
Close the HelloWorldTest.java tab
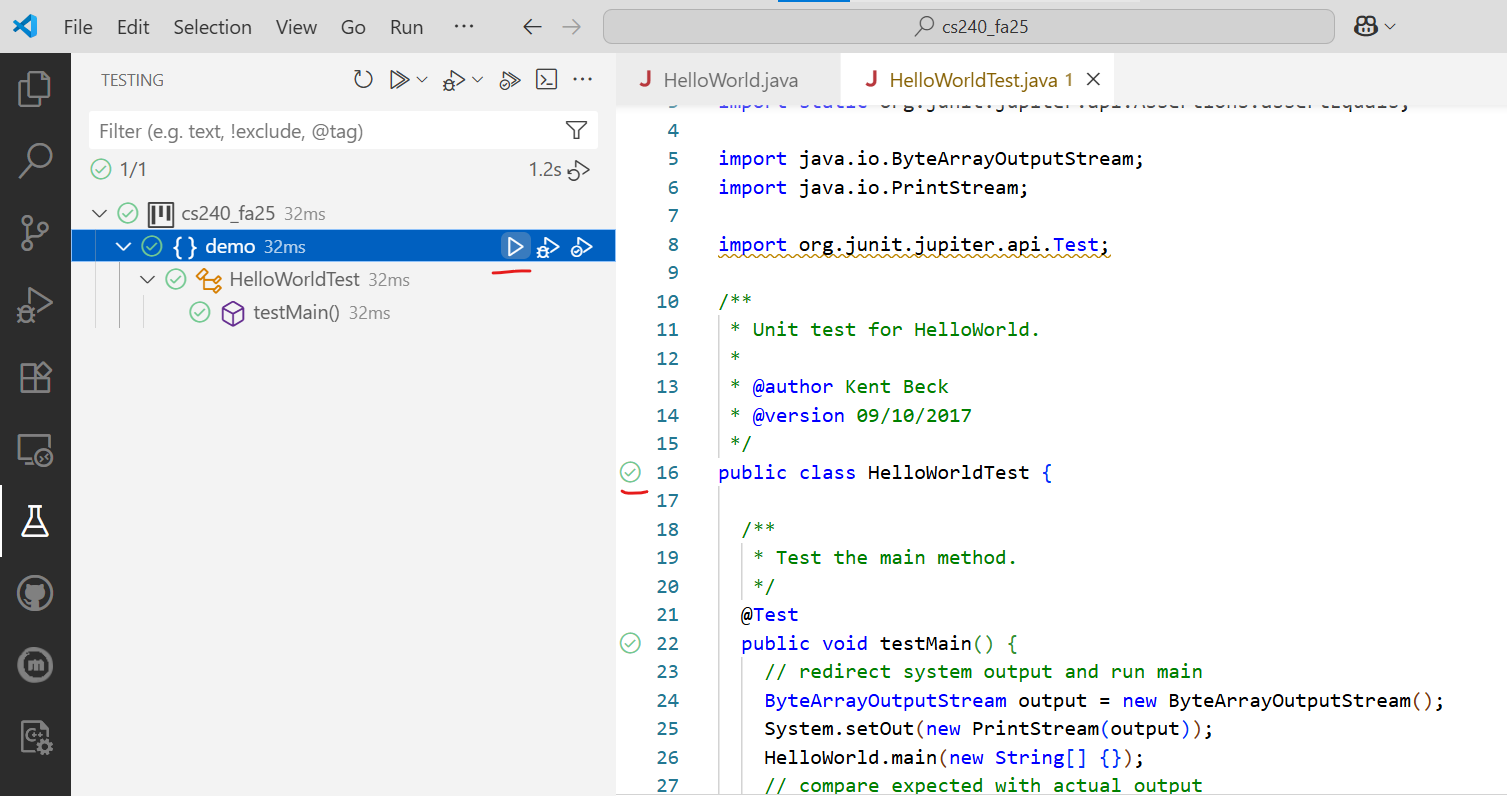[1093, 79]
